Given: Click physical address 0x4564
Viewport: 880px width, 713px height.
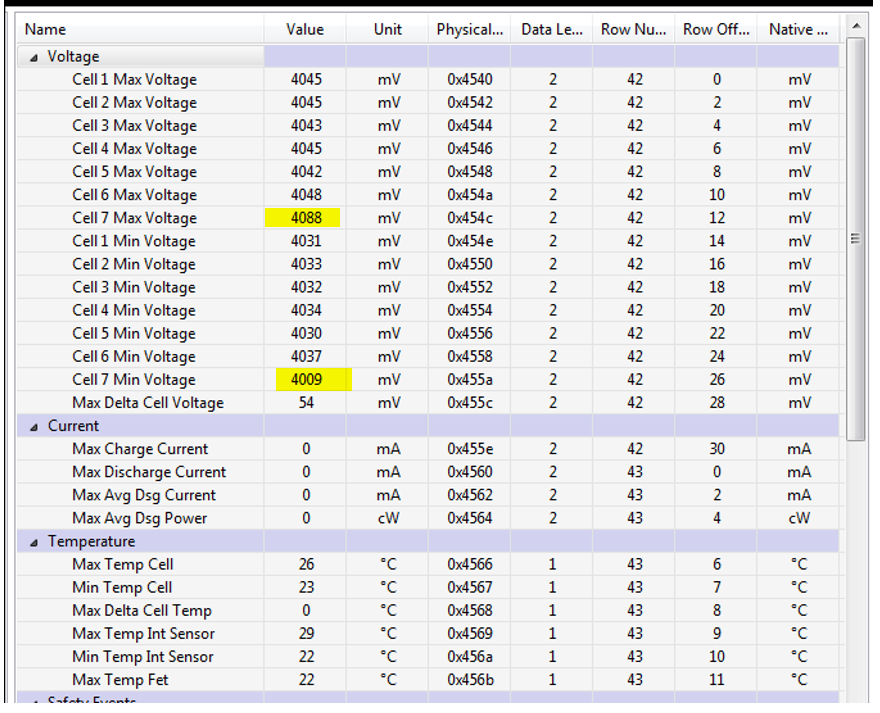Looking at the screenshot, I should [470, 518].
